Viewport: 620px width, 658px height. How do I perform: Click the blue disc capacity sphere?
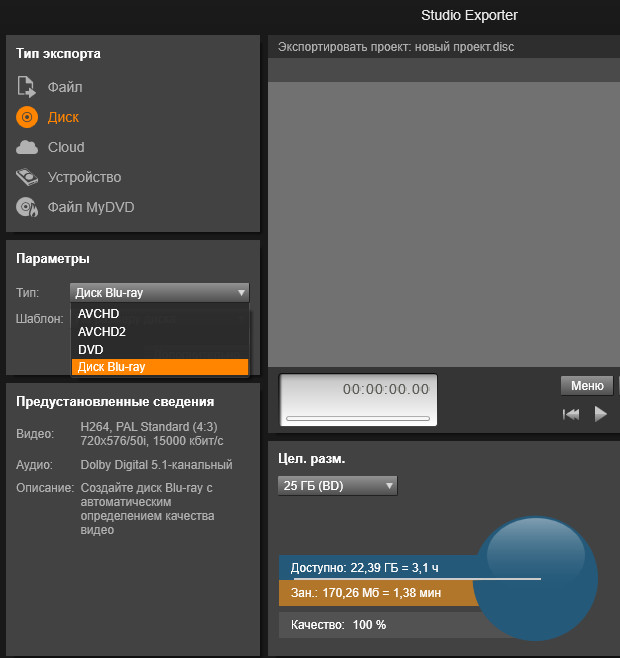coord(536,579)
